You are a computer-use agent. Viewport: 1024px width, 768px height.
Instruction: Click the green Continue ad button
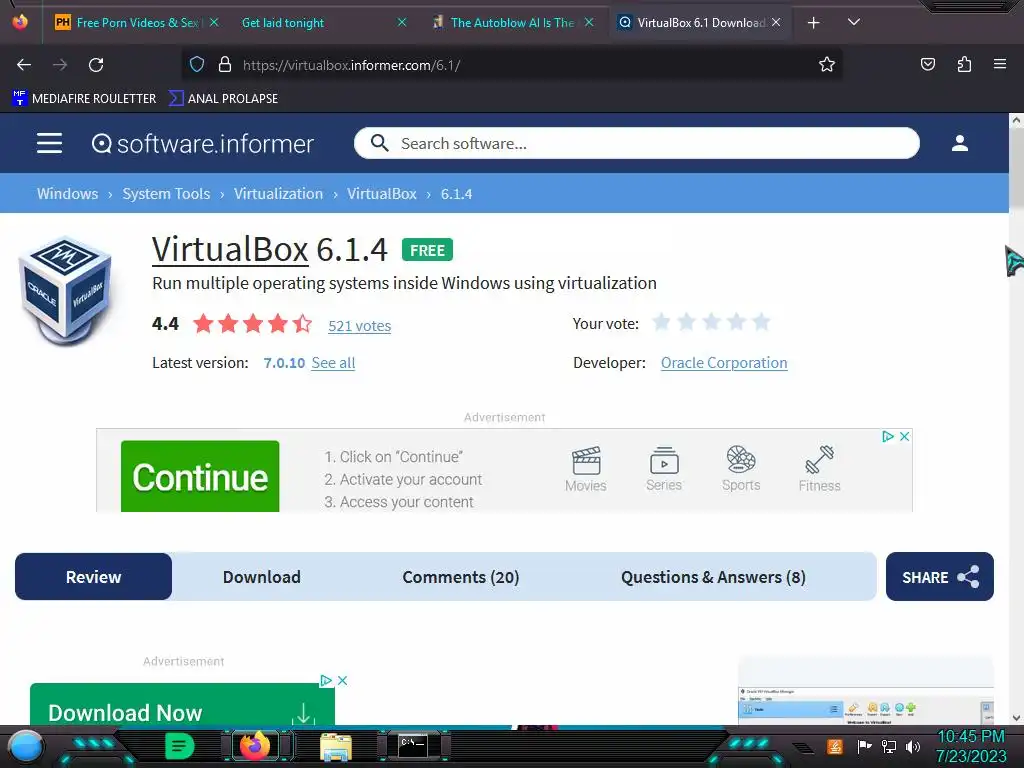(200, 476)
